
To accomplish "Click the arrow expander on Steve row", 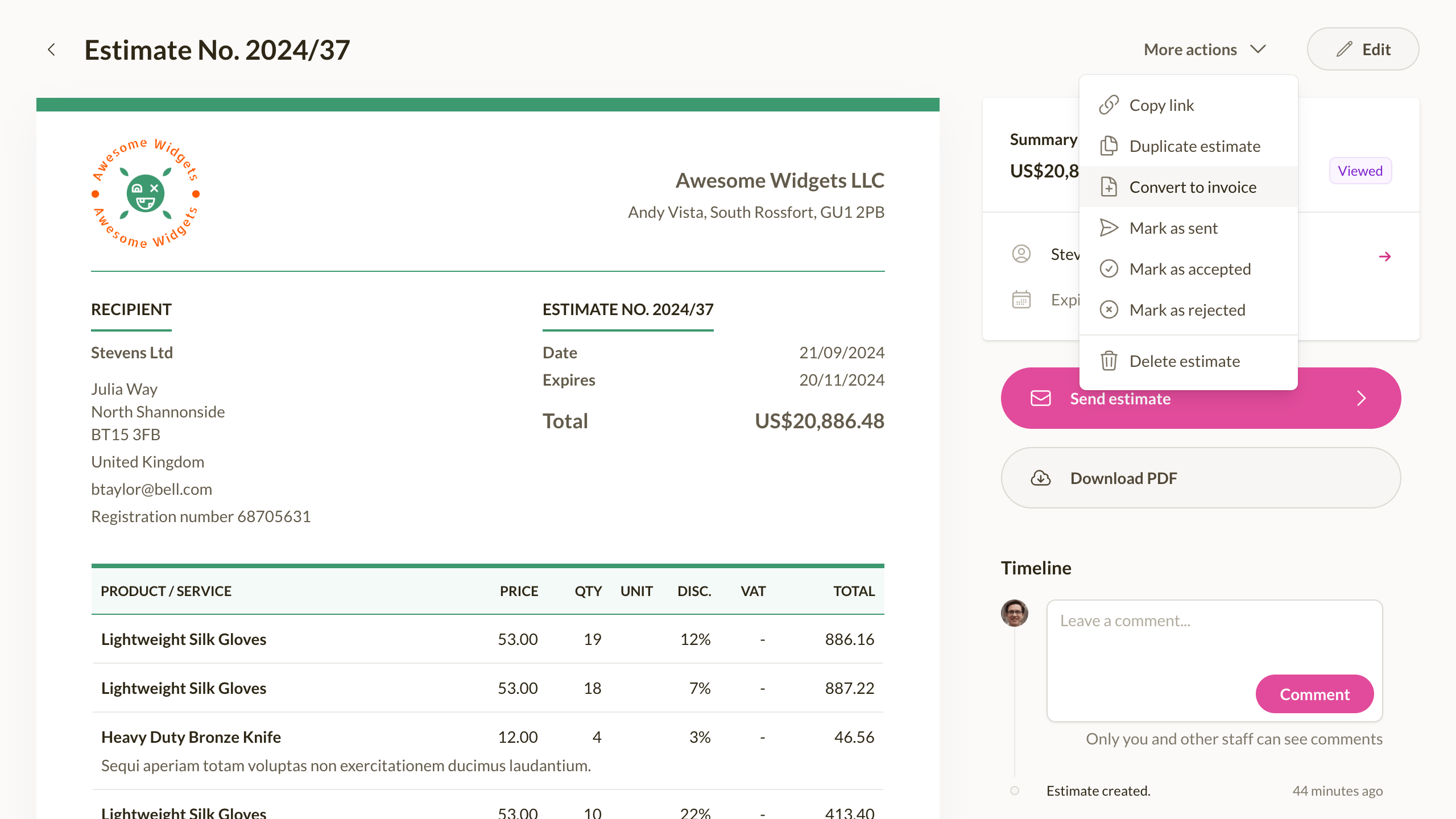I will [x=1385, y=257].
